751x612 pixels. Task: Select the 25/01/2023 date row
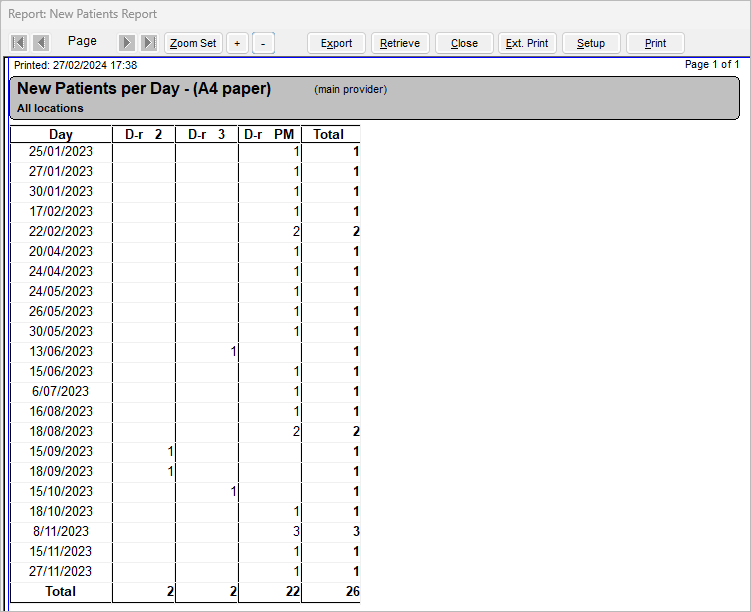(x=185, y=151)
